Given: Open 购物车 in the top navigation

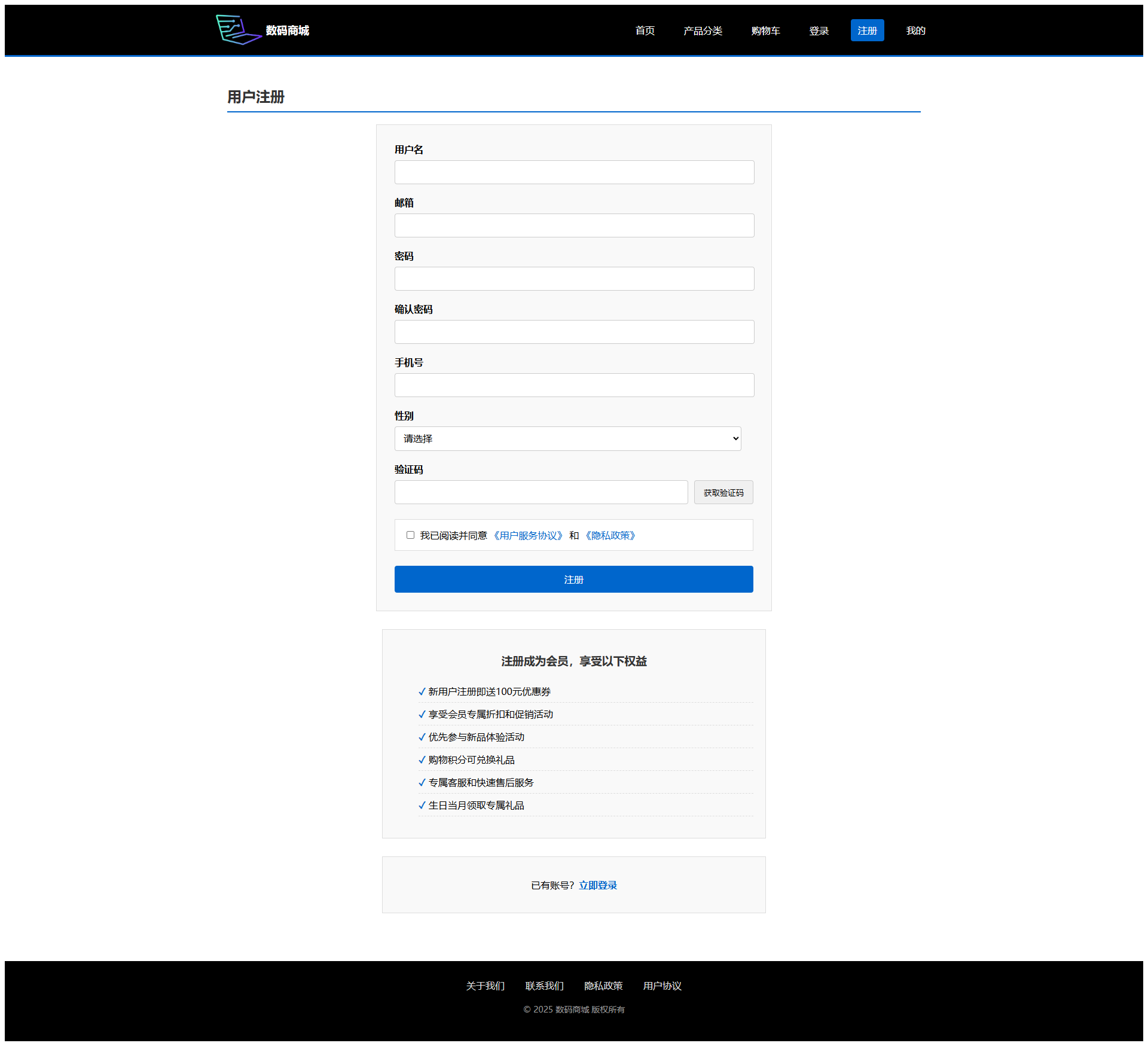Looking at the screenshot, I should (765, 31).
